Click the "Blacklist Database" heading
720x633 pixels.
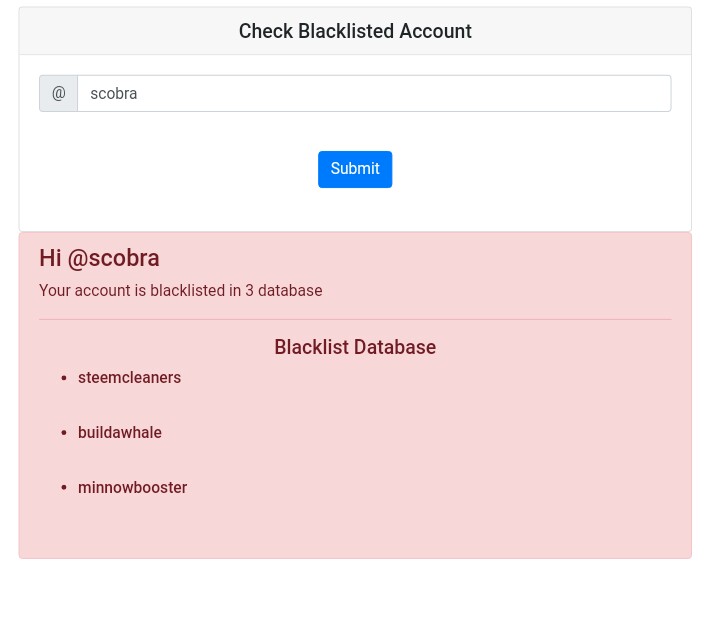(x=355, y=347)
